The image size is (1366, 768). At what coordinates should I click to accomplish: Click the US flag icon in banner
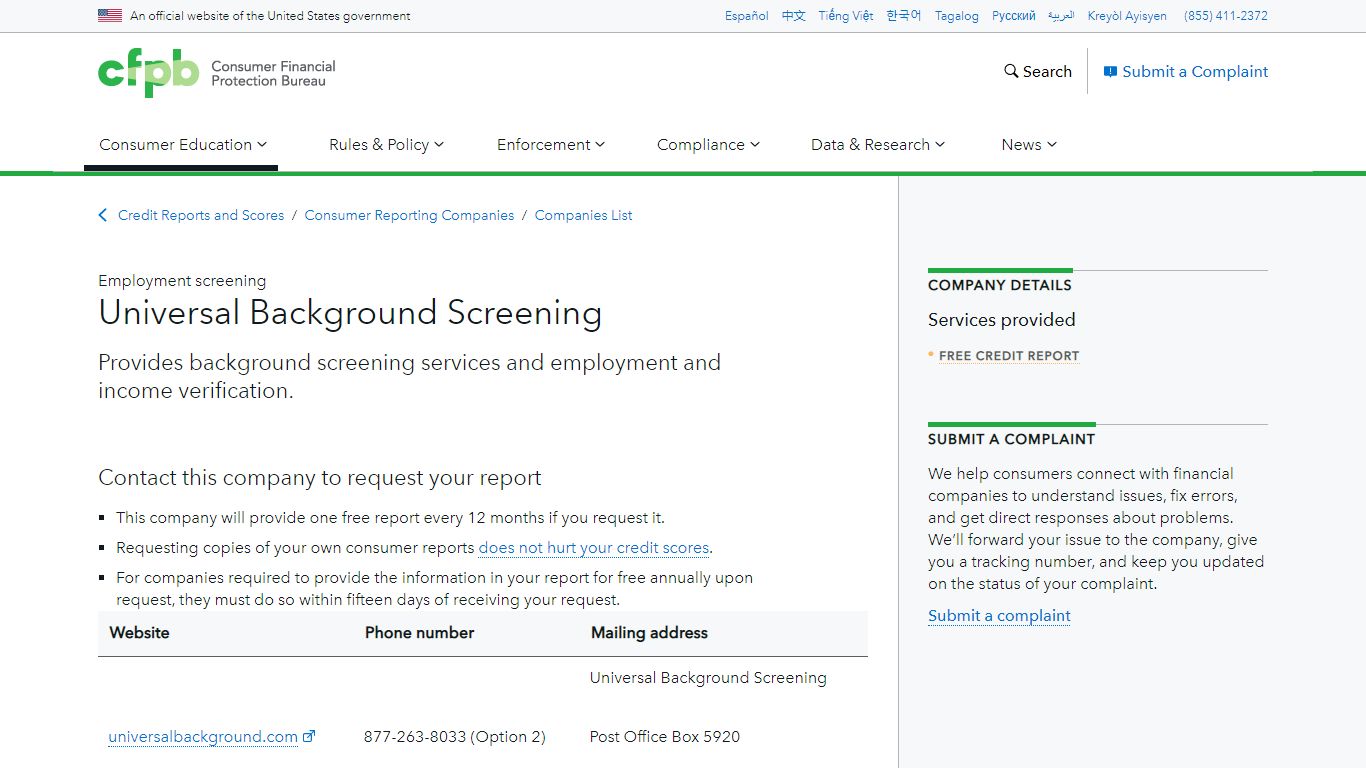point(110,15)
